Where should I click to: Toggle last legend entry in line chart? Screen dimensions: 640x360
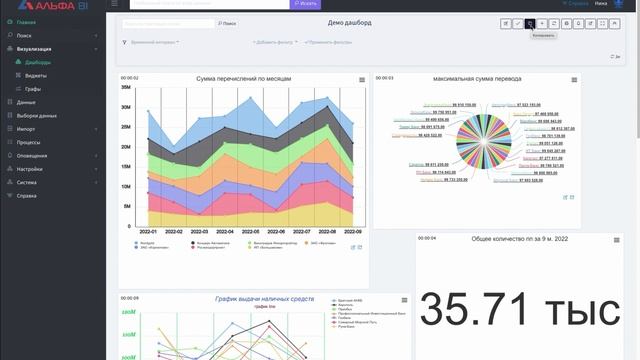point(343,327)
